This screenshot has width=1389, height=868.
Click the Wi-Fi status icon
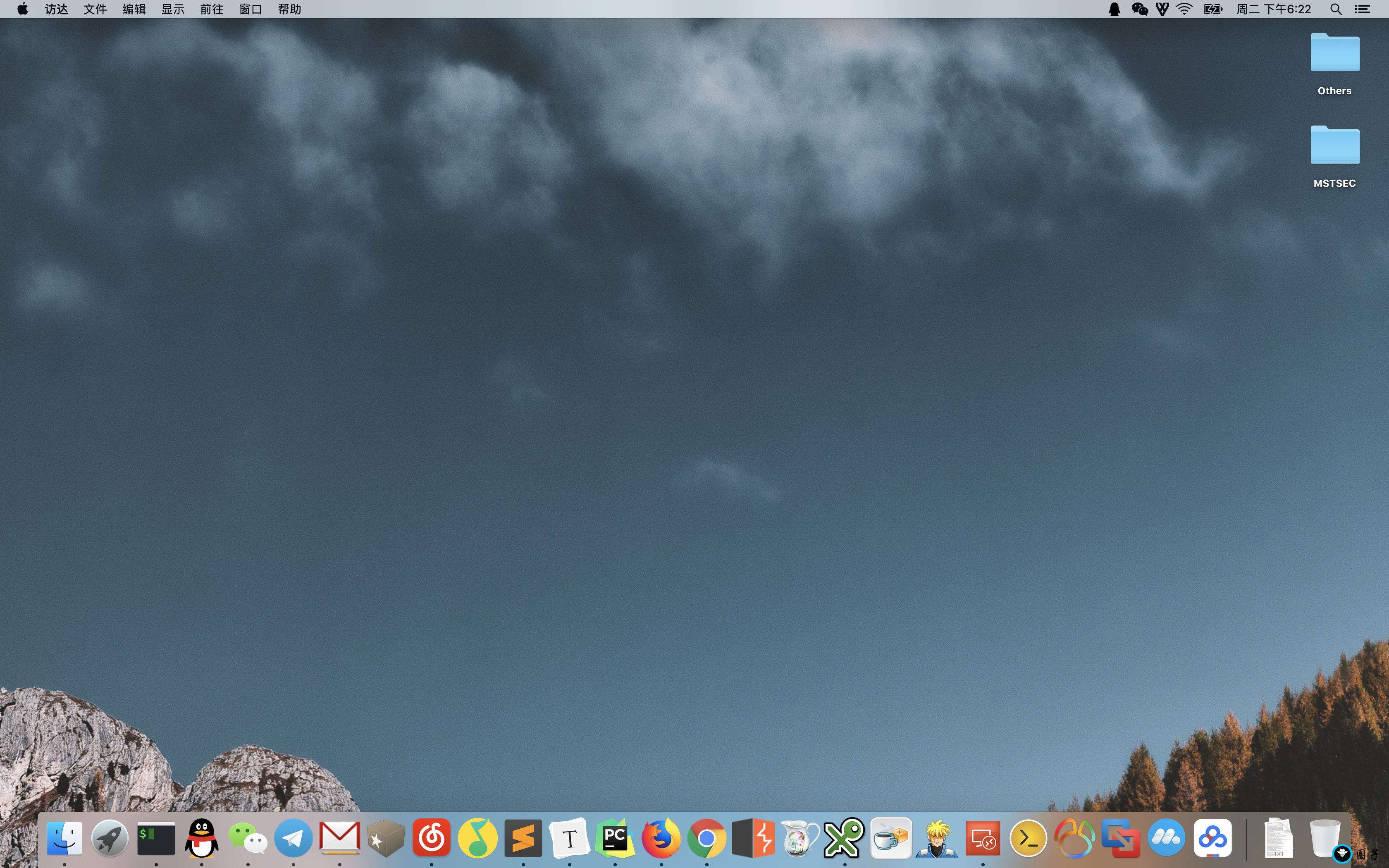click(x=1184, y=9)
